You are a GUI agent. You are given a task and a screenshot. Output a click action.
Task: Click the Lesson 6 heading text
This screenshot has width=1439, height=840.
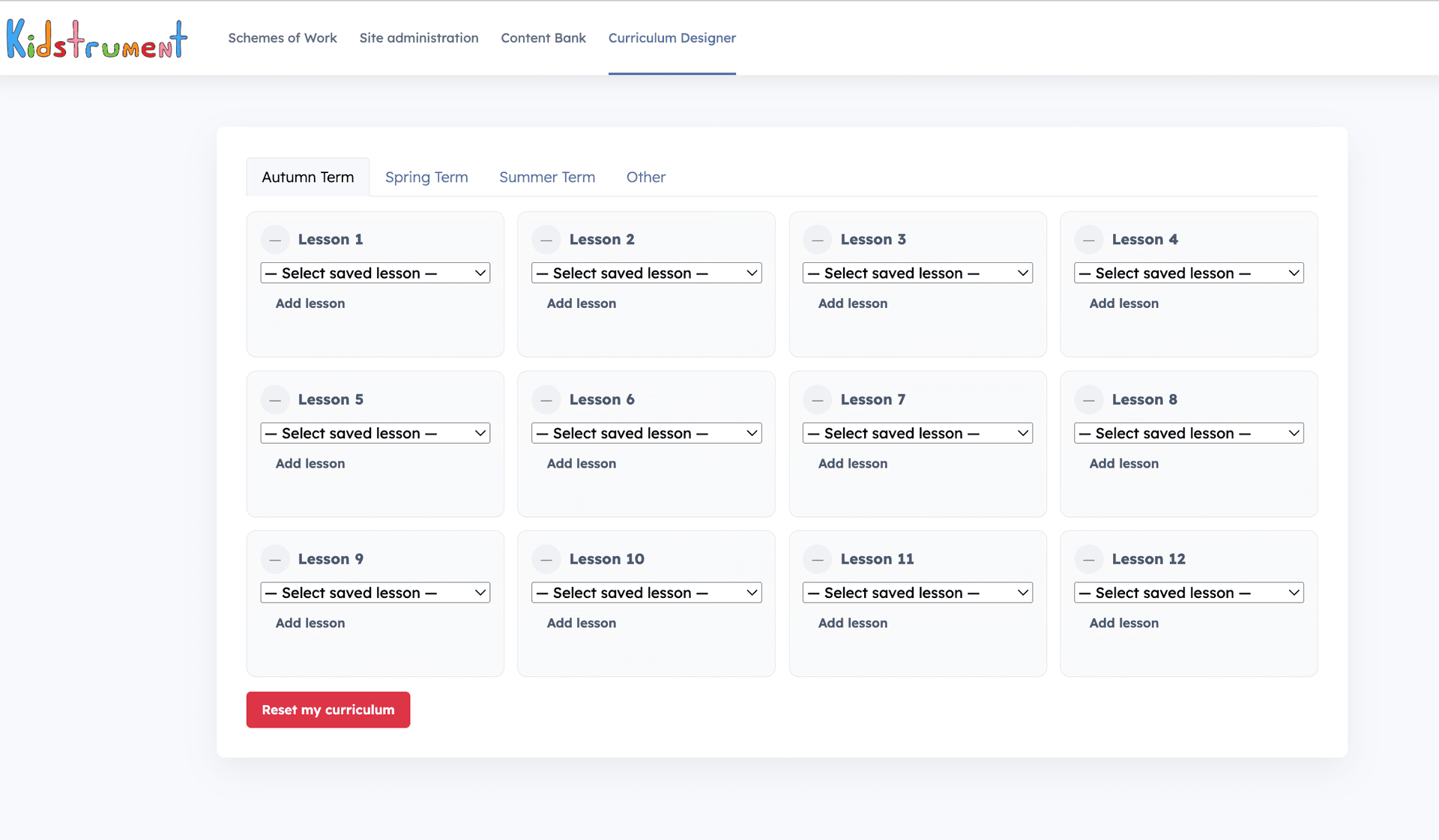(602, 400)
